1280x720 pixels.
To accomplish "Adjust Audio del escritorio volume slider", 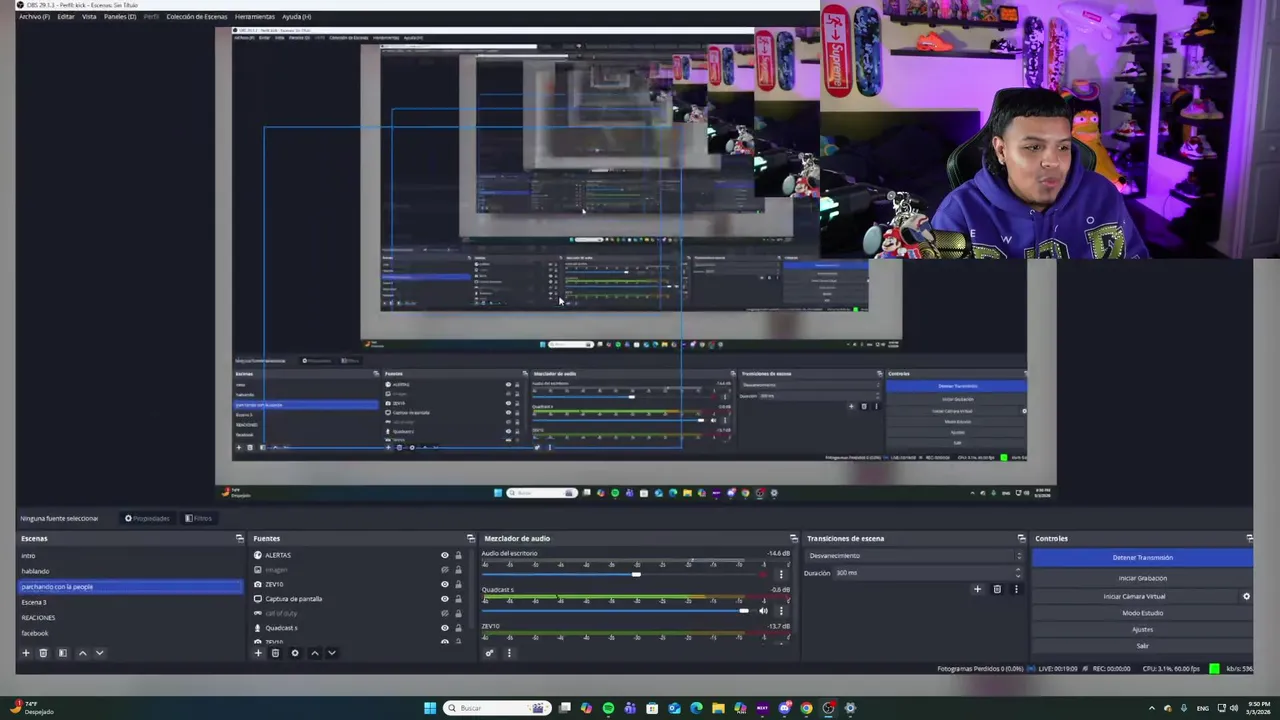I will pos(636,574).
